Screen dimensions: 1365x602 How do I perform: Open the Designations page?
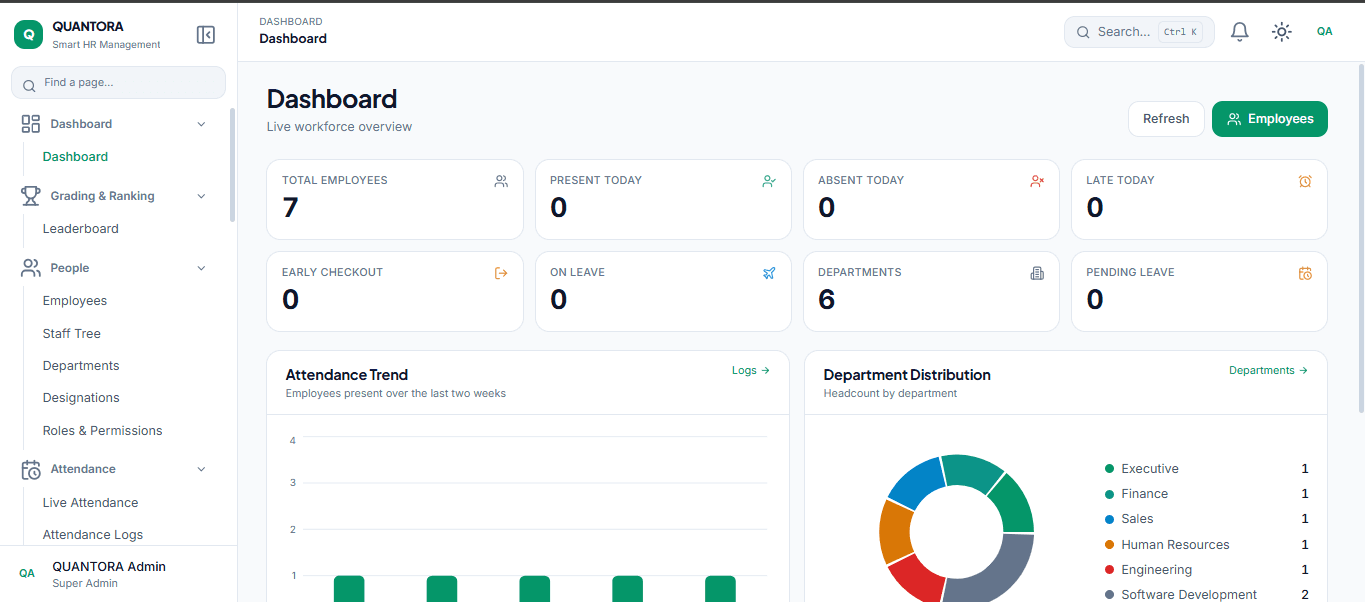(x=81, y=398)
